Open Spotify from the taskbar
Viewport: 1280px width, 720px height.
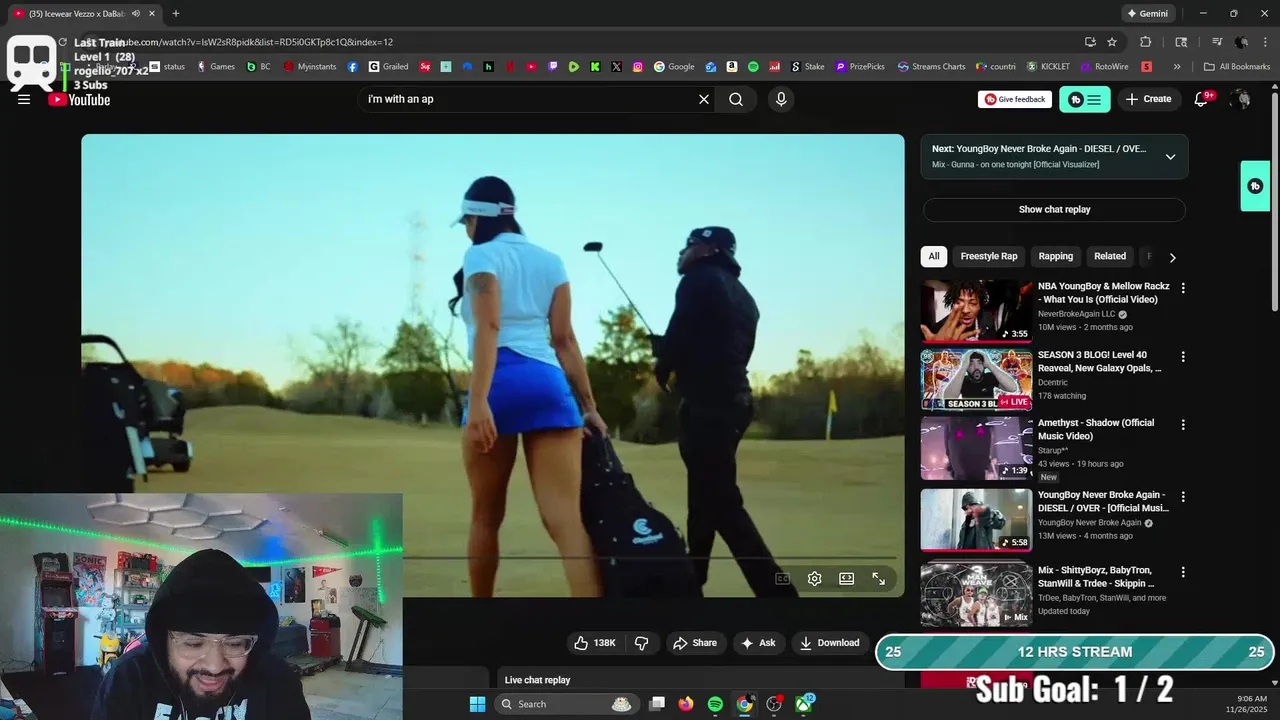[715, 704]
